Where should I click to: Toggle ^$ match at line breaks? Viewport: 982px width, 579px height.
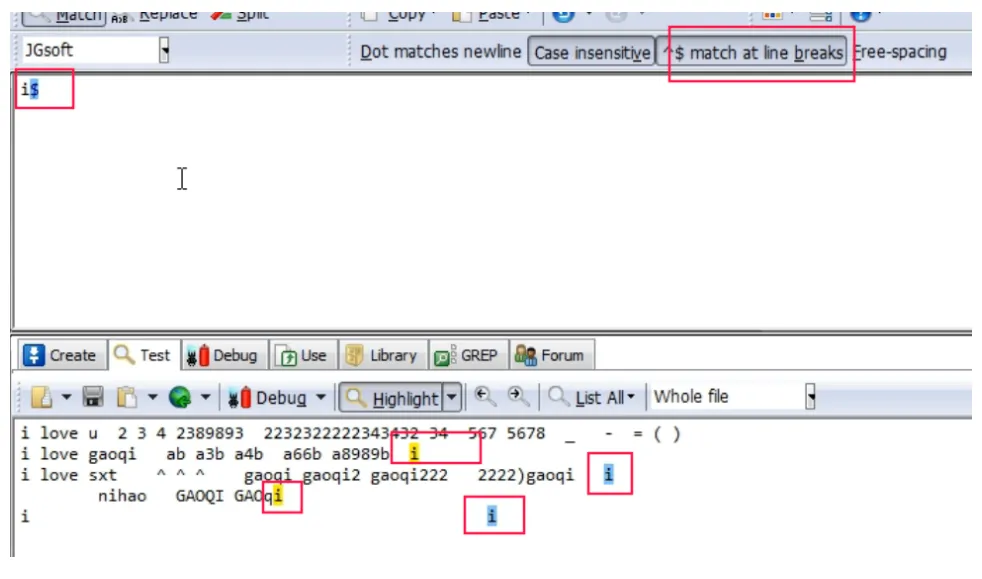[752, 53]
